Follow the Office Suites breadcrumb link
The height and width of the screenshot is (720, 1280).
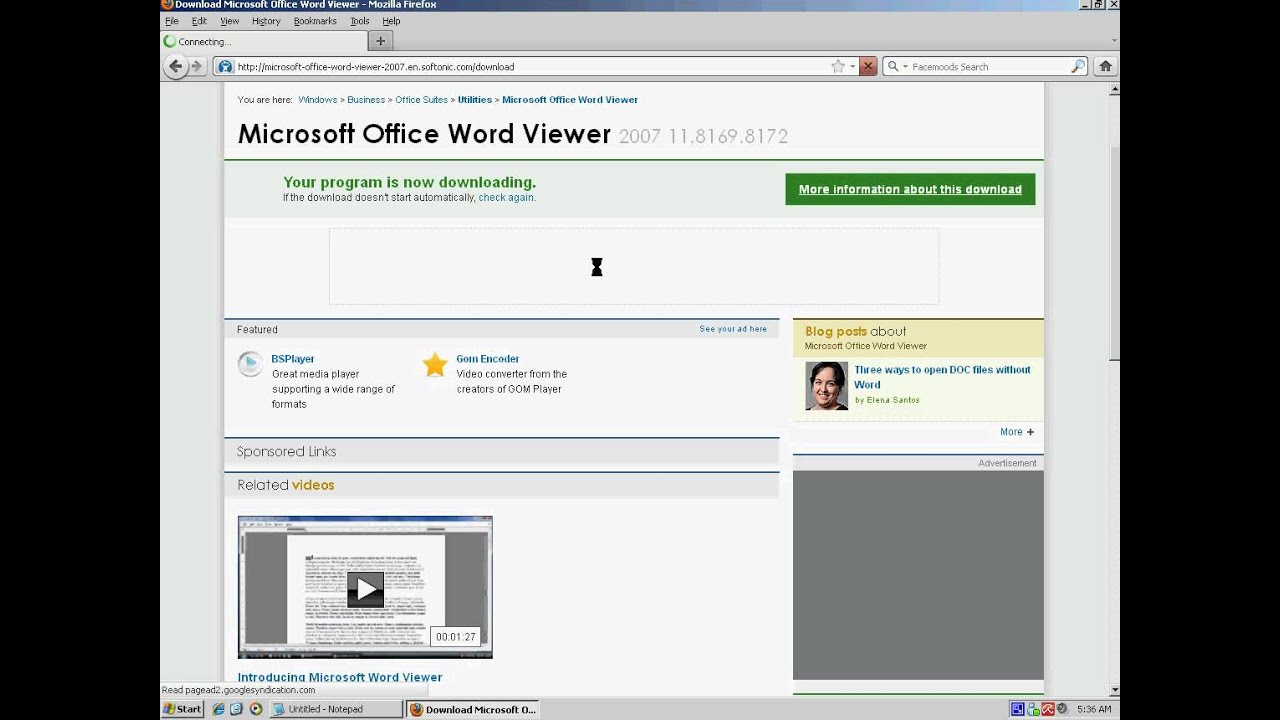click(421, 100)
